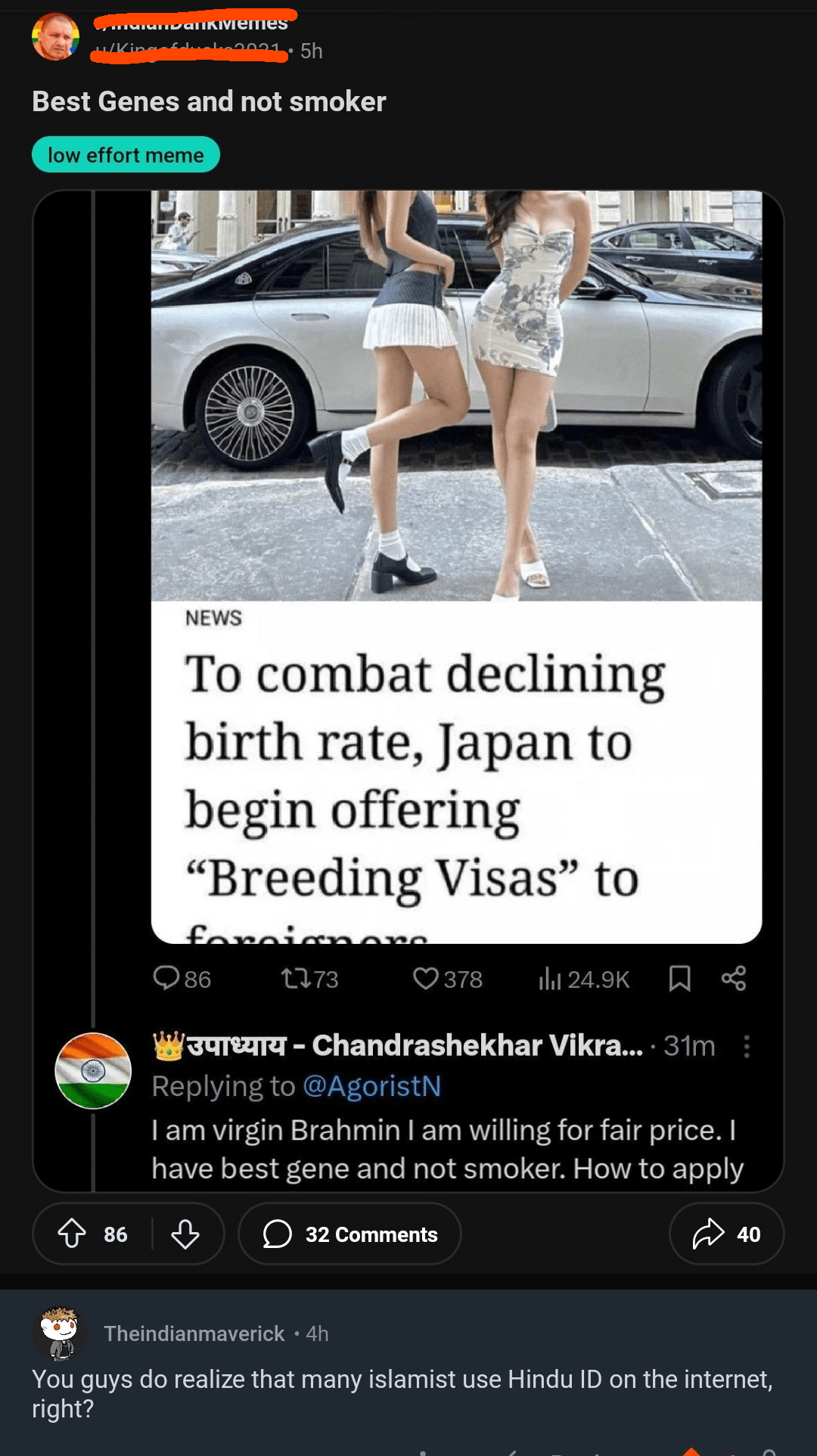This screenshot has width=817, height=1456.
Task: Open the Japan Breeding Visas news image
Action: point(456,567)
